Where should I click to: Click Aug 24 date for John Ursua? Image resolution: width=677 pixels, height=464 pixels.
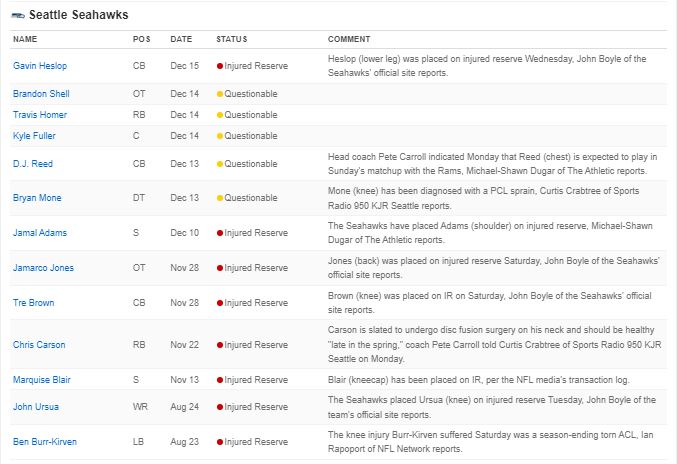pos(185,407)
